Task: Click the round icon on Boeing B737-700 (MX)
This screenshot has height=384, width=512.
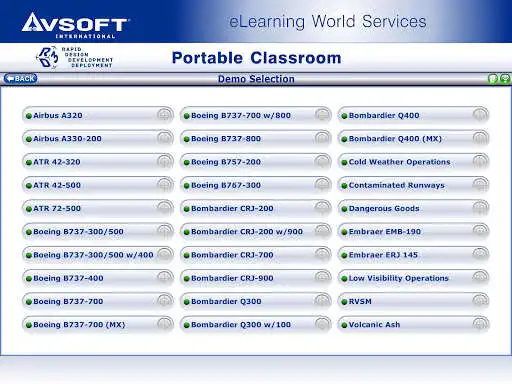Action: (x=165, y=324)
